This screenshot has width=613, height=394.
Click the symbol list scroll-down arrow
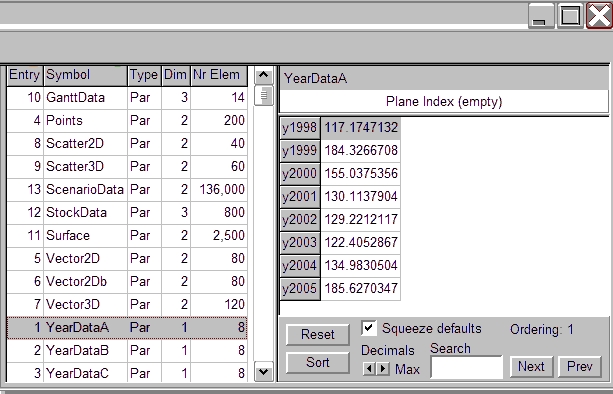263,371
